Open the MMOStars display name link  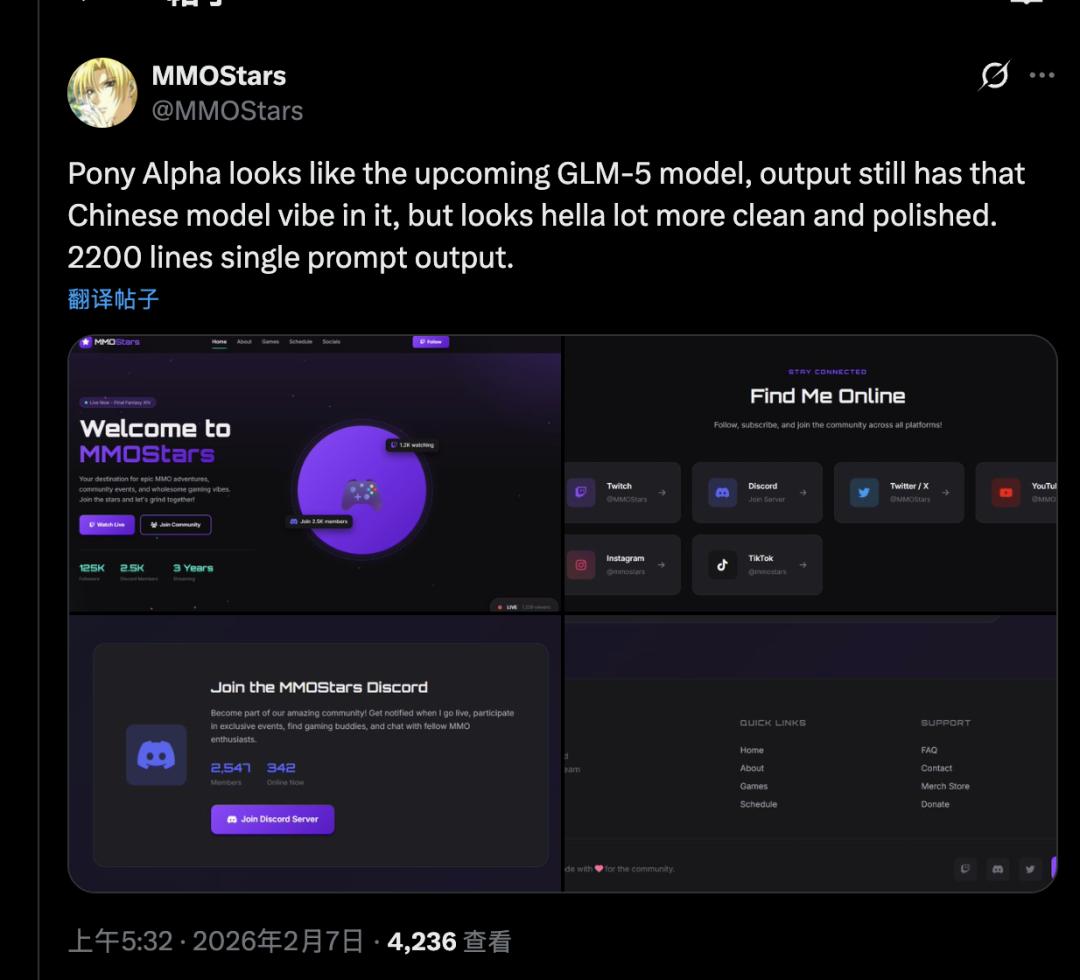coord(218,76)
